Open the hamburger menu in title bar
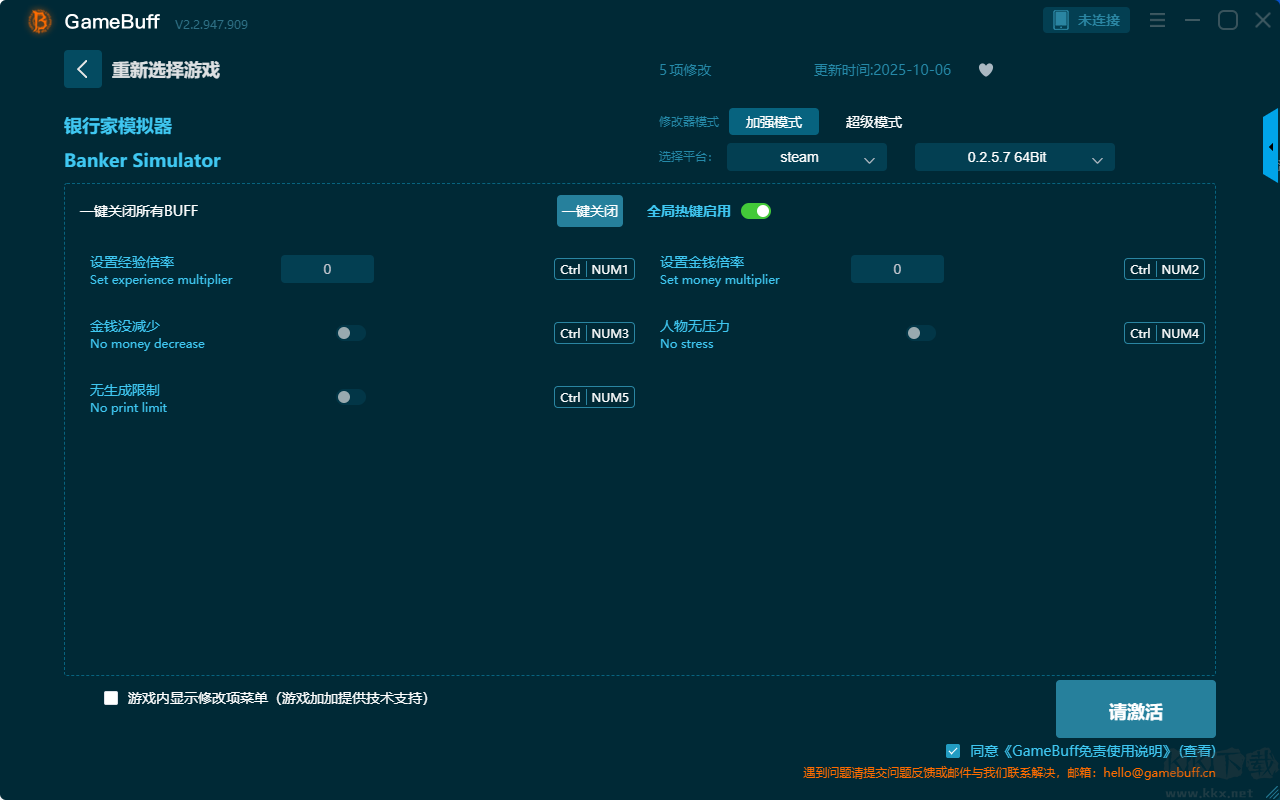The image size is (1280, 800). click(x=1157, y=21)
